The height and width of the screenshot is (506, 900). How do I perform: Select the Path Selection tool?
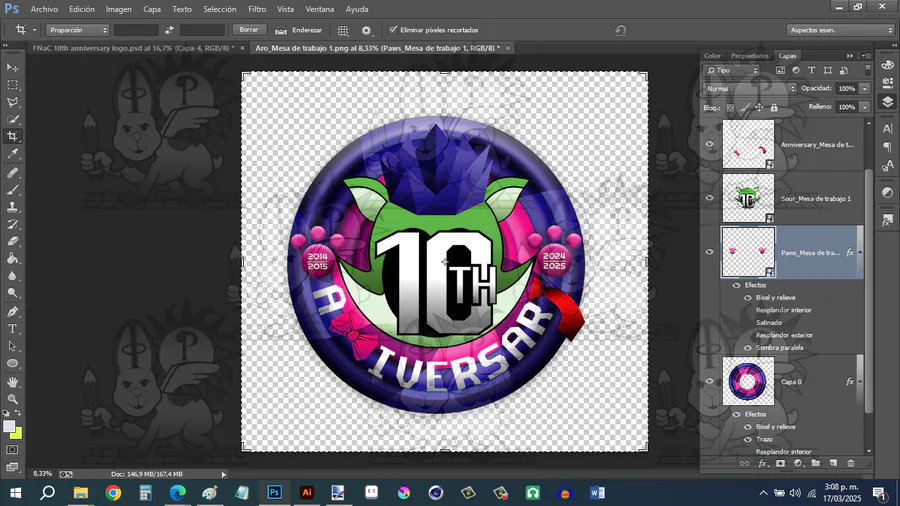click(x=12, y=346)
